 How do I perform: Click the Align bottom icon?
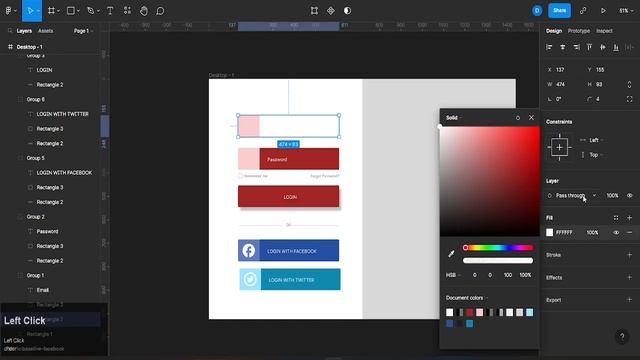(x=616, y=47)
